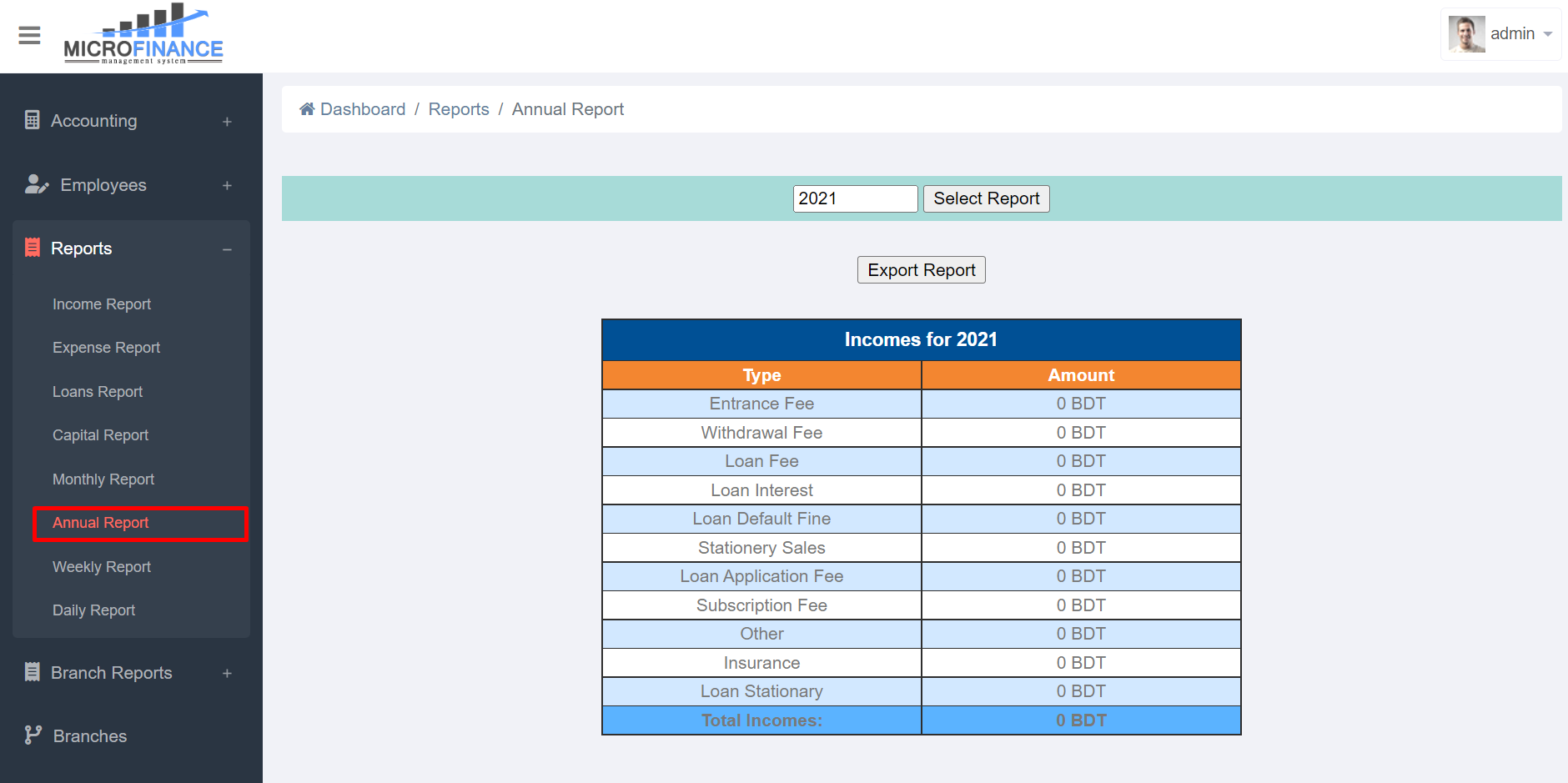This screenshot has height=783, width=1568.
Task: Open Daily Report
Action: click(x=93, y=610)
